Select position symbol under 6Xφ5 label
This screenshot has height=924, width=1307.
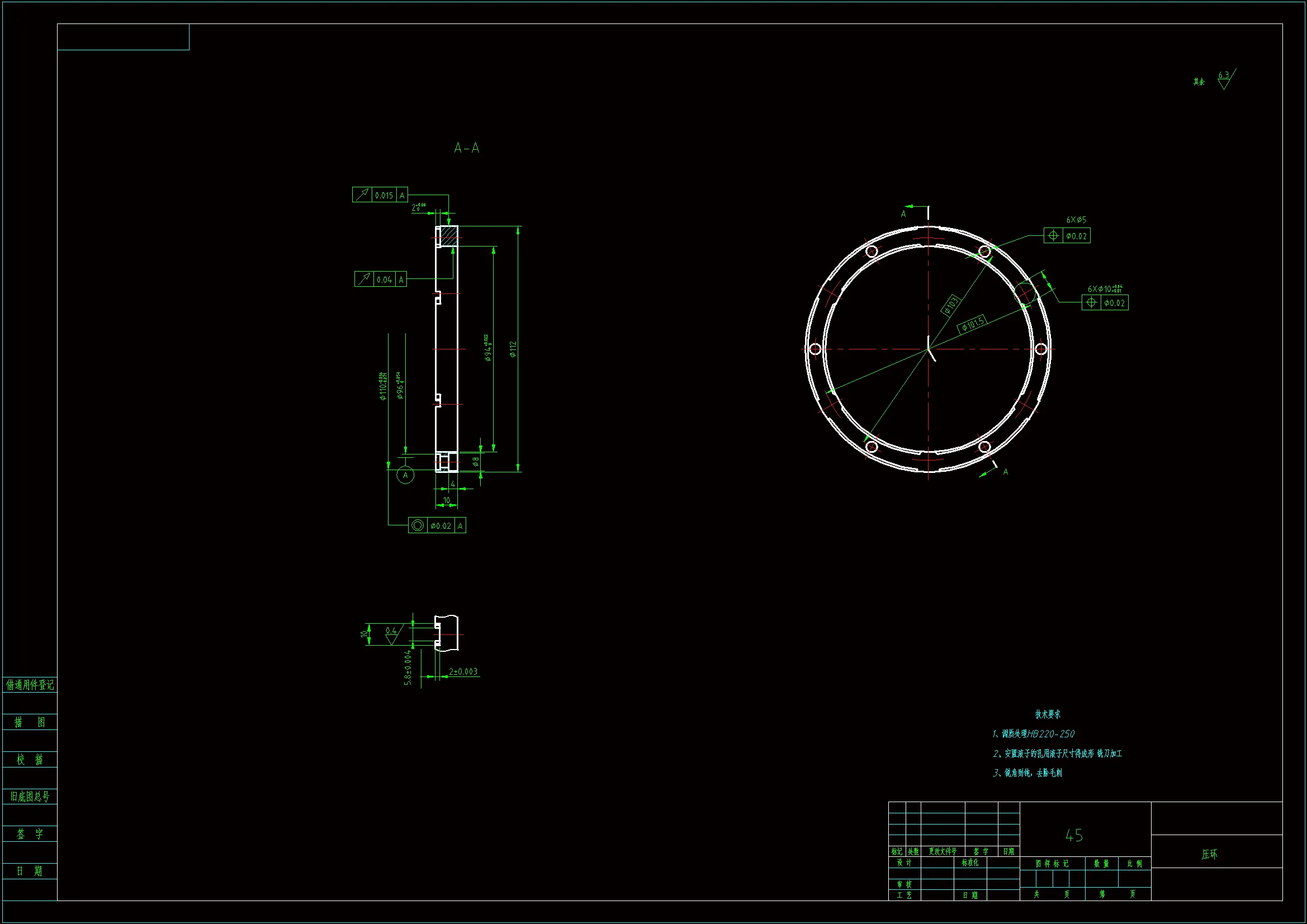(x=1053, y=236)
